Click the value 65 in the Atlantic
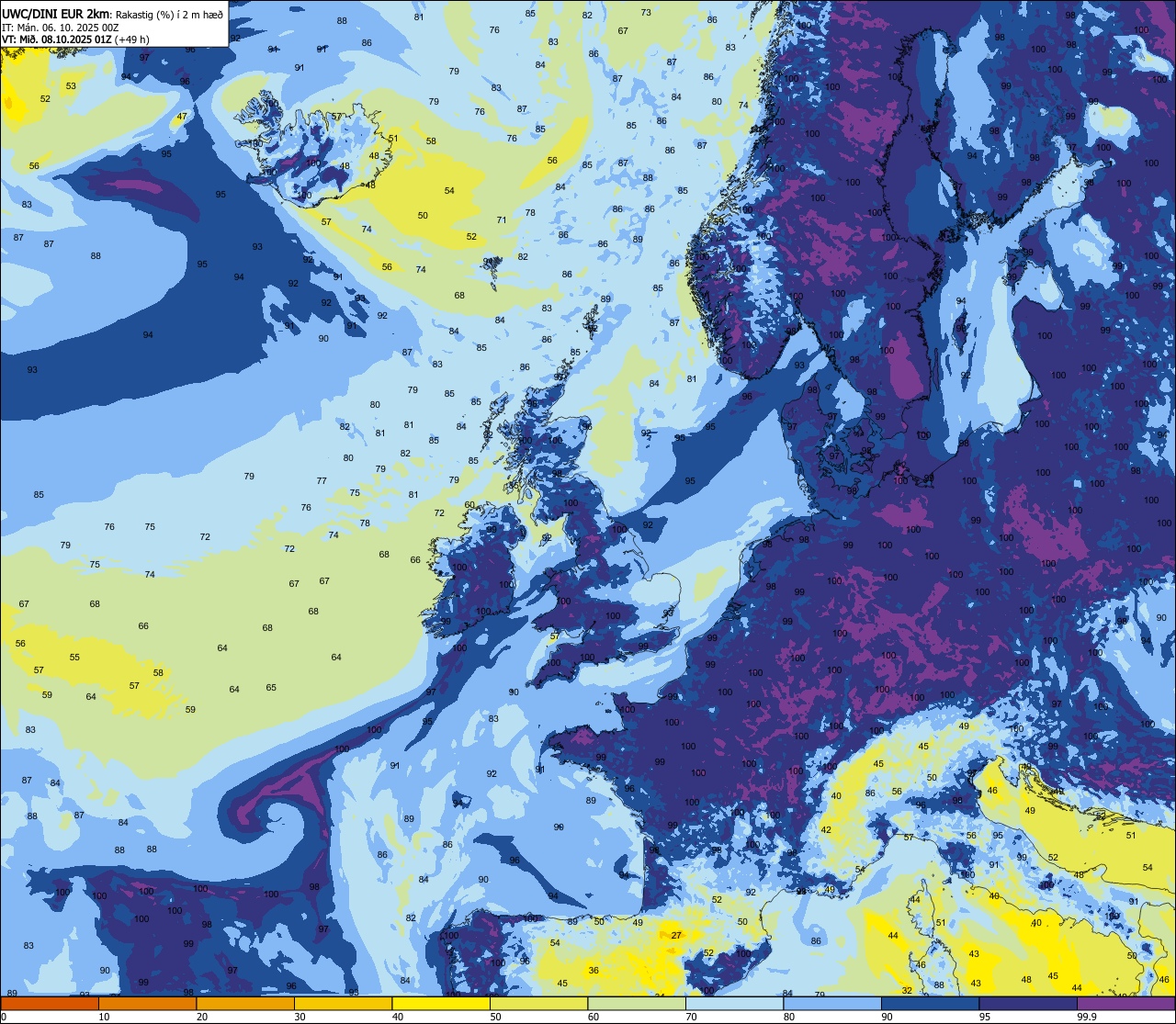Screen dimensions: 1176x1024 [271, 687]
